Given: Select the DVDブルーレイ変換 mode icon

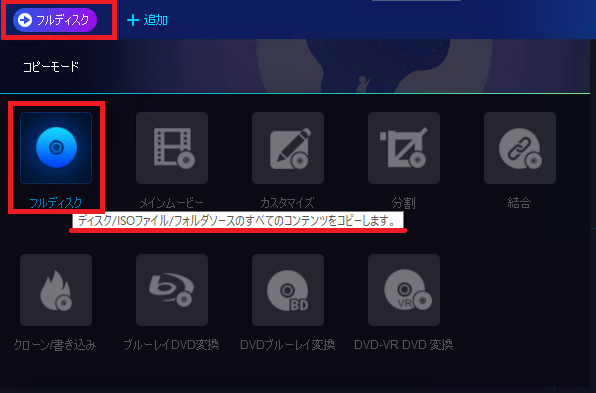Looking at the screenshot, I should (x=288, y=290).
